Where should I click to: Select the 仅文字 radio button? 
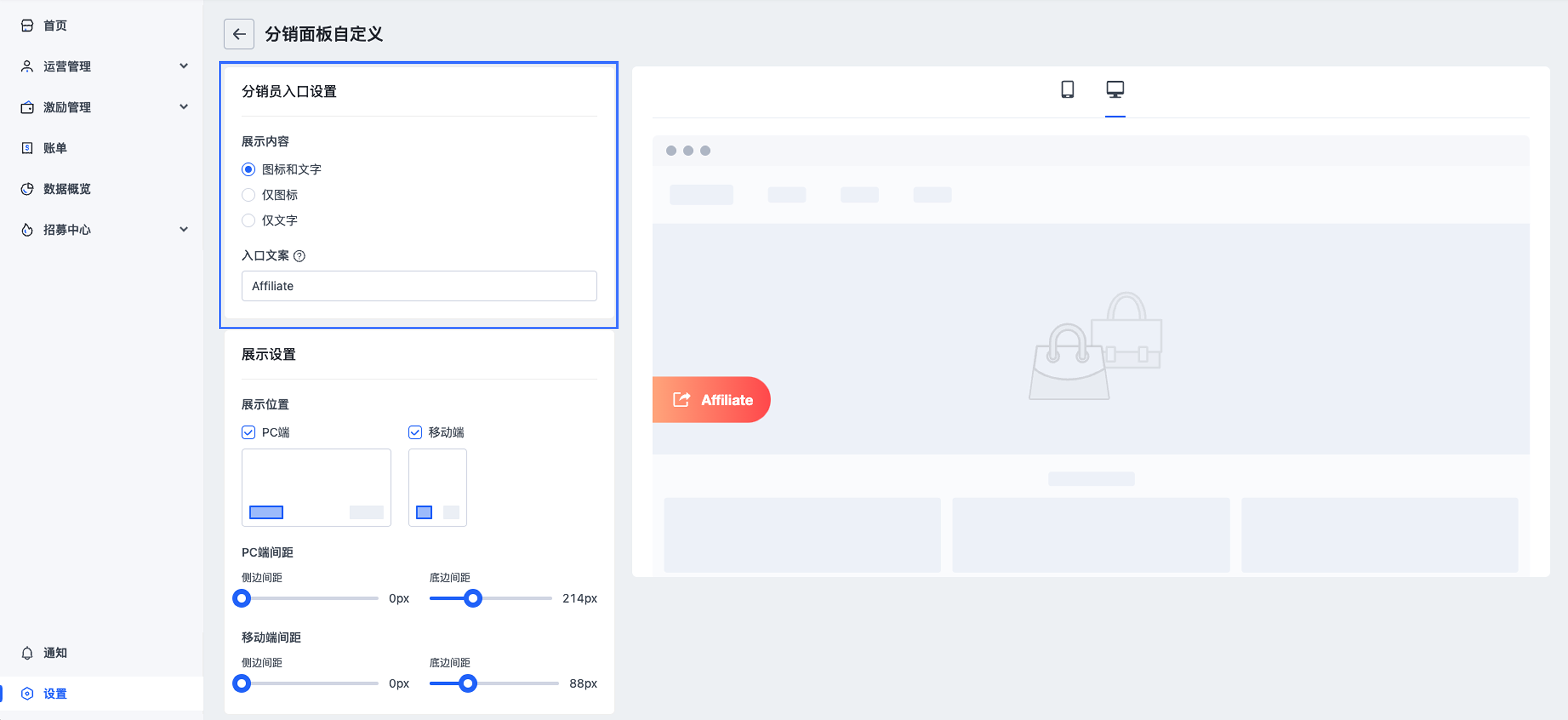248,220
